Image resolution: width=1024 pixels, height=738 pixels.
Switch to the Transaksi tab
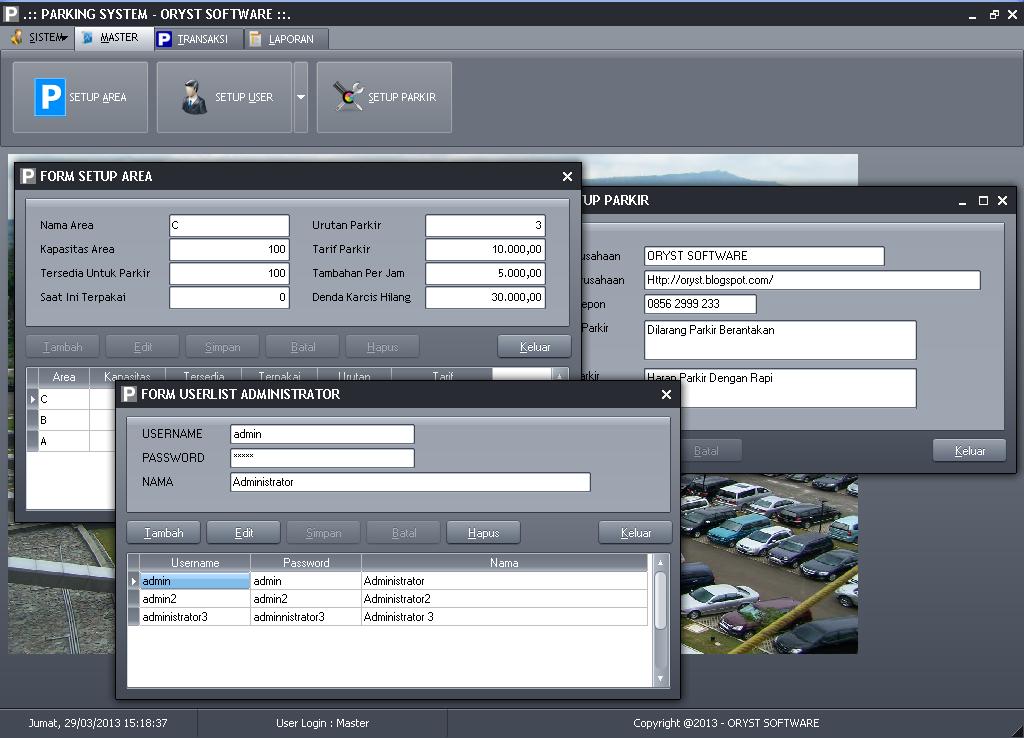(202, 39)
